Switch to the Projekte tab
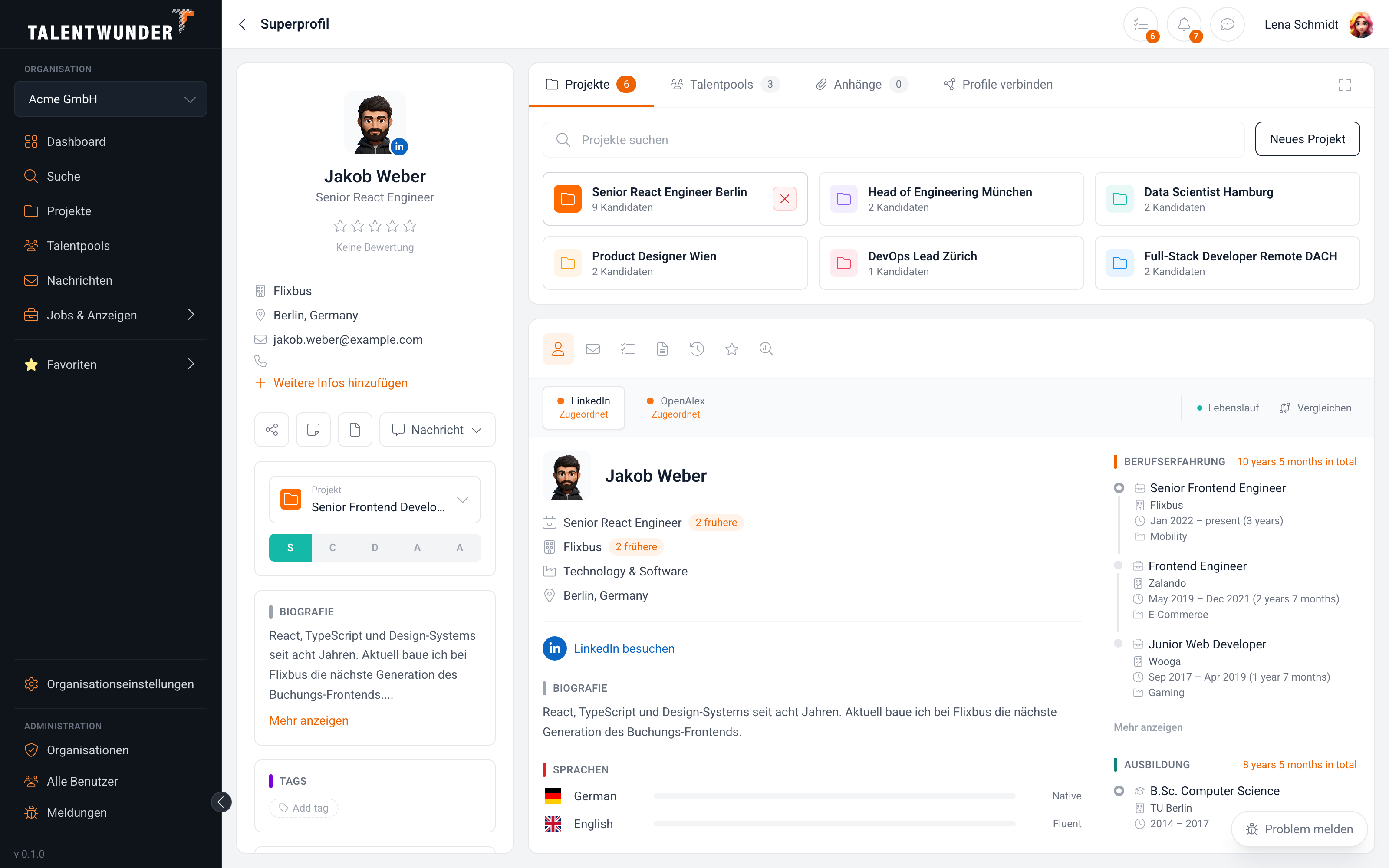Screen dimensions: 1389x868 coord(591,84)
